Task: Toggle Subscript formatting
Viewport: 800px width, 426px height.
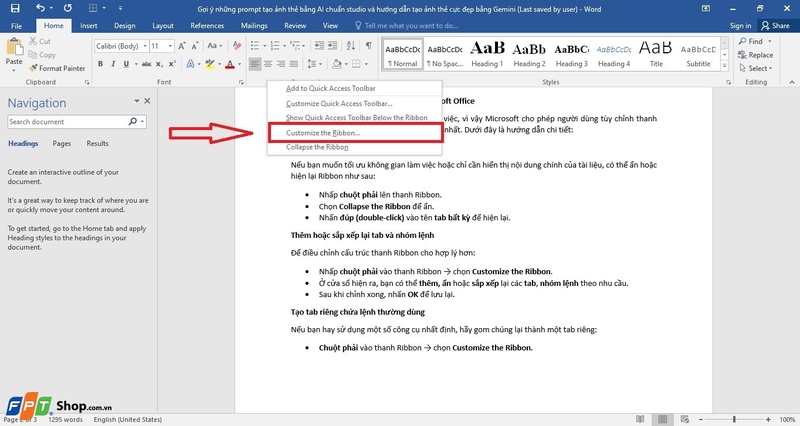Action: [x=159, y=64]
